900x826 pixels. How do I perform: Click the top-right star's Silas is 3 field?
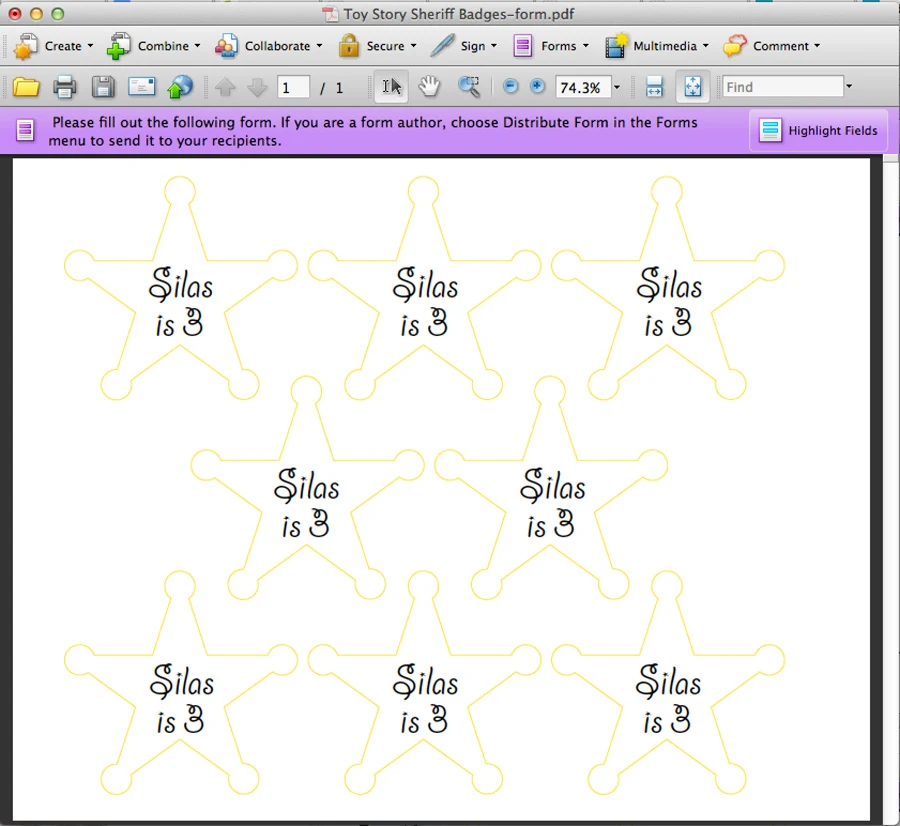point(668,302)
